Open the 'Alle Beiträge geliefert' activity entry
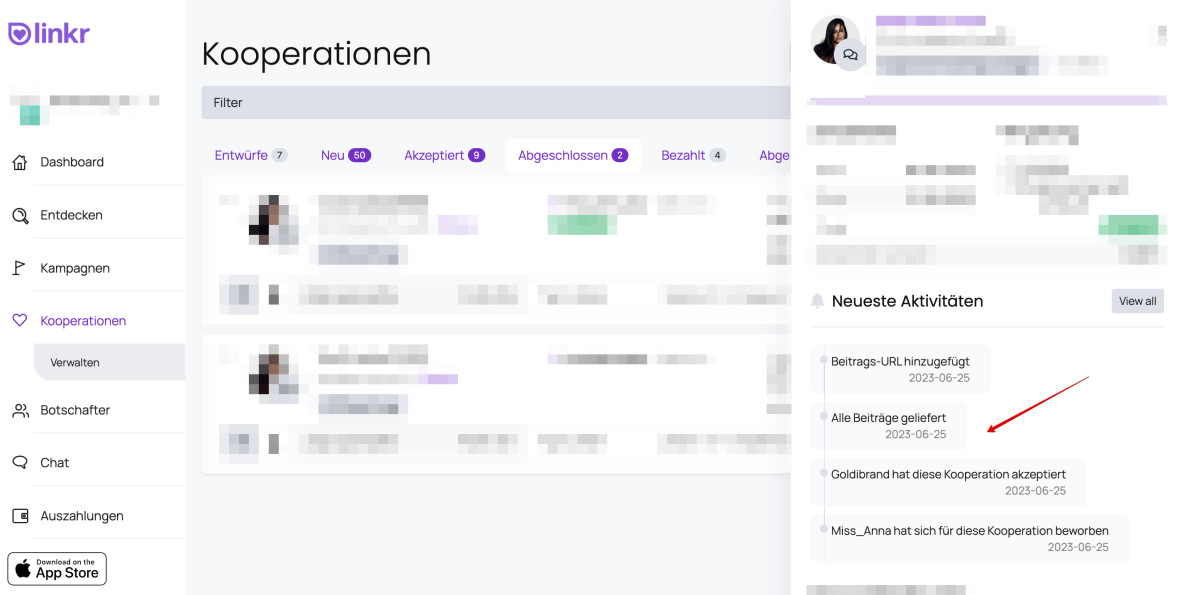1179x595 pixels. 888,425
